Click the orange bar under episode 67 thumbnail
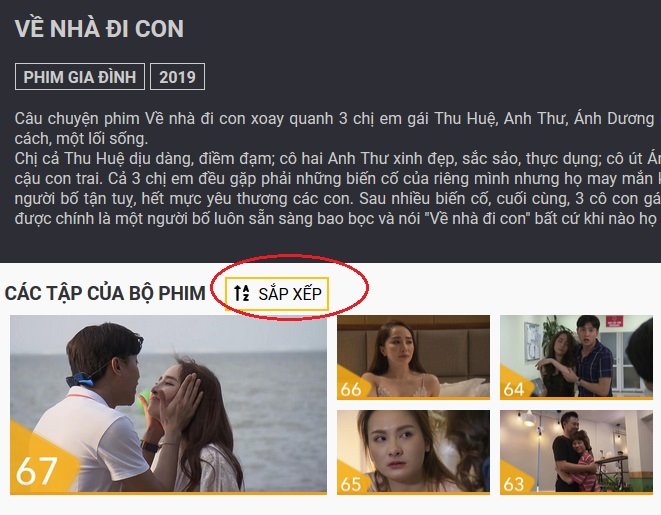The height and width of the screenshot is (515, 661). click(x=168, y=493)
